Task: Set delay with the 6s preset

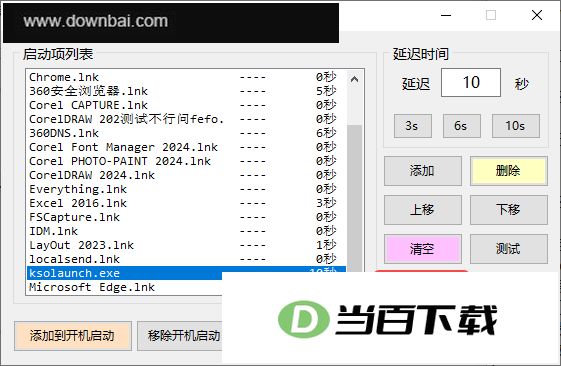Action: point(462,126)
